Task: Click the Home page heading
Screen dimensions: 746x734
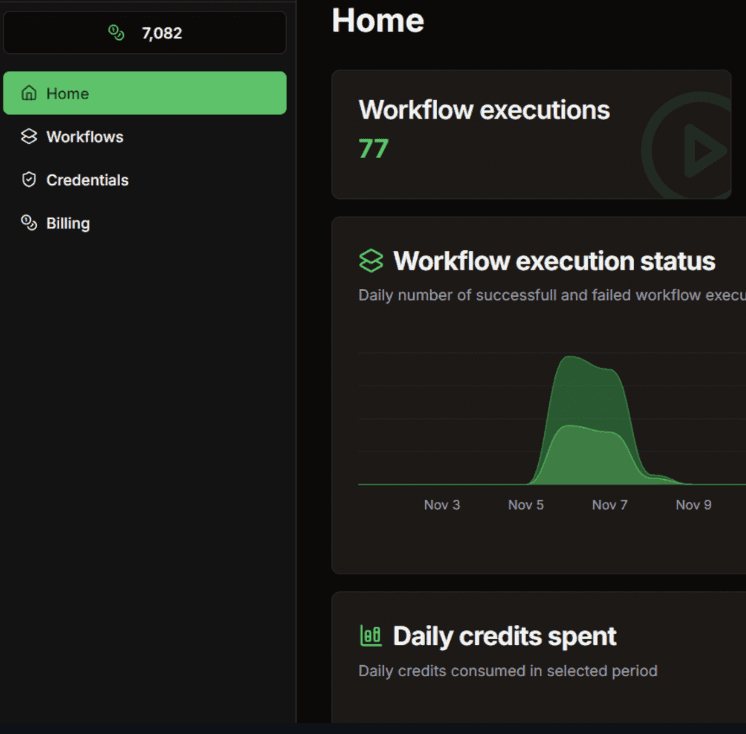Action: click(378, 20)
